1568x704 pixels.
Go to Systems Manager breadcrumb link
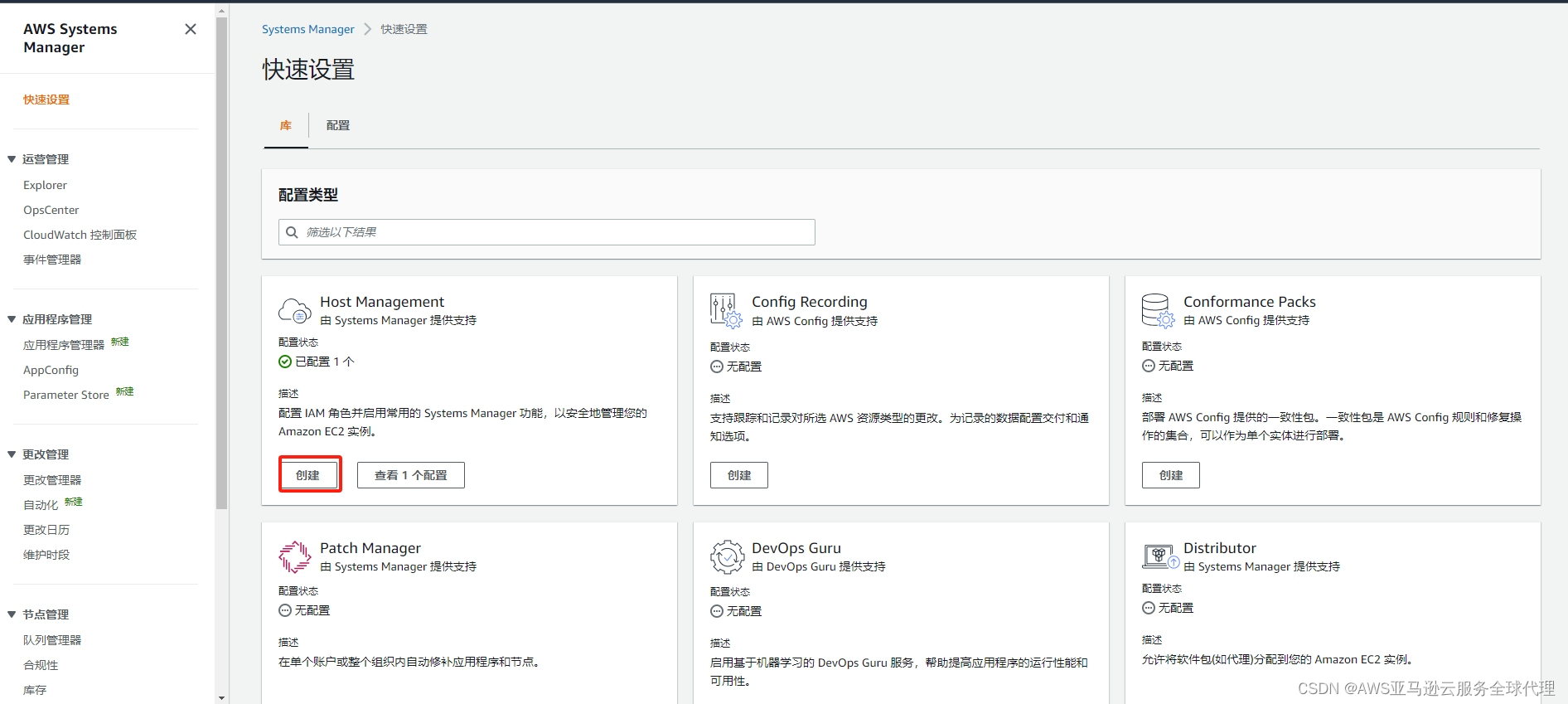click(308, 29)
